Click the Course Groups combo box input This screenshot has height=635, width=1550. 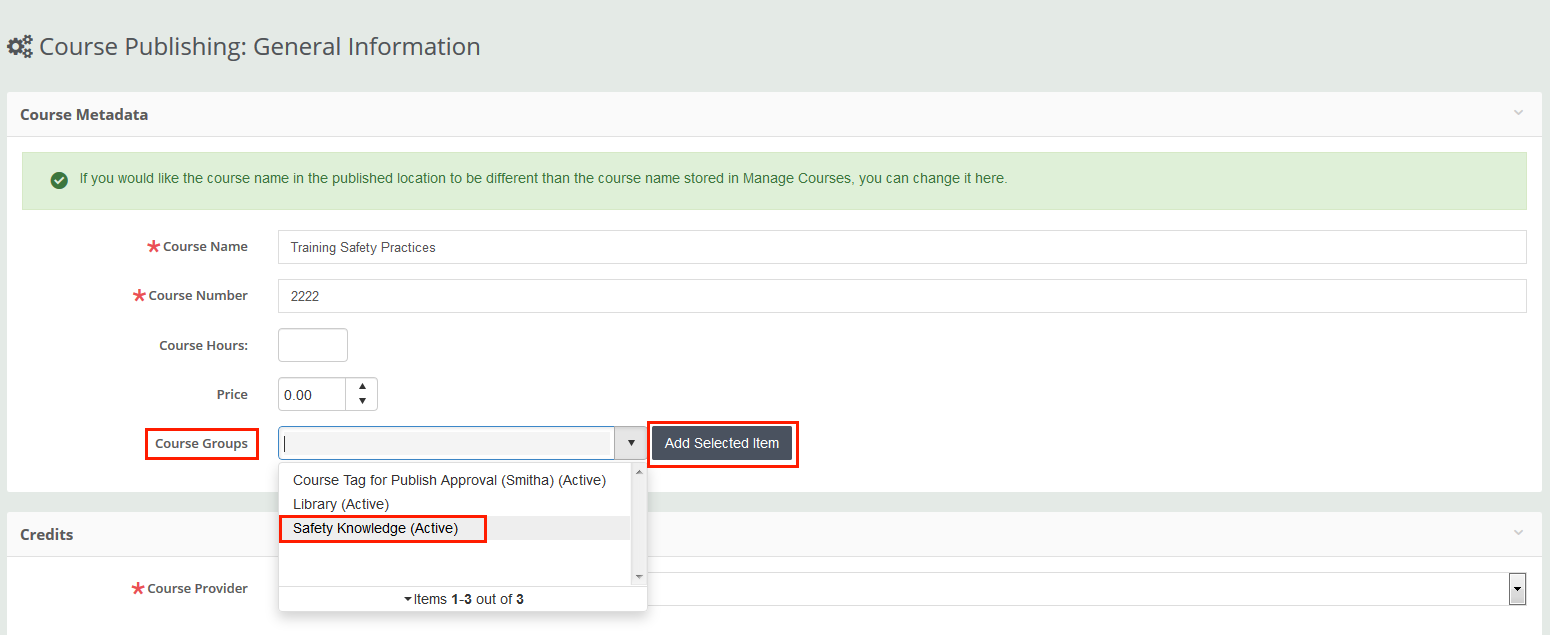(447, 443)
